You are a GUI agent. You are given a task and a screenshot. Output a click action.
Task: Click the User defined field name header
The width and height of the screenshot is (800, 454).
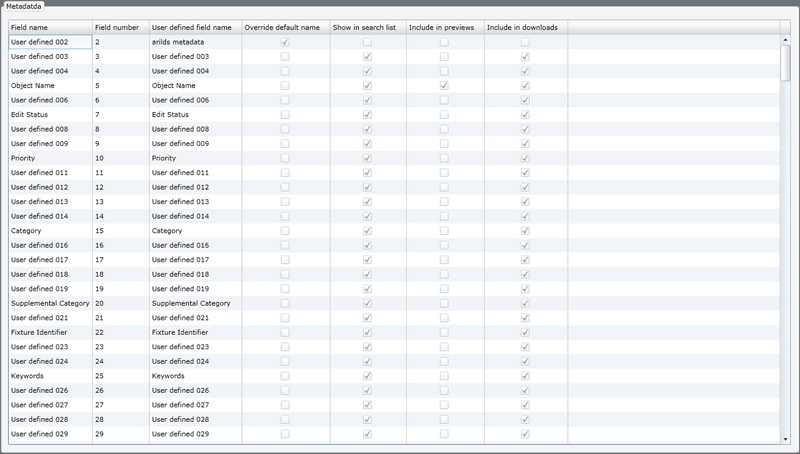(193, 27)
